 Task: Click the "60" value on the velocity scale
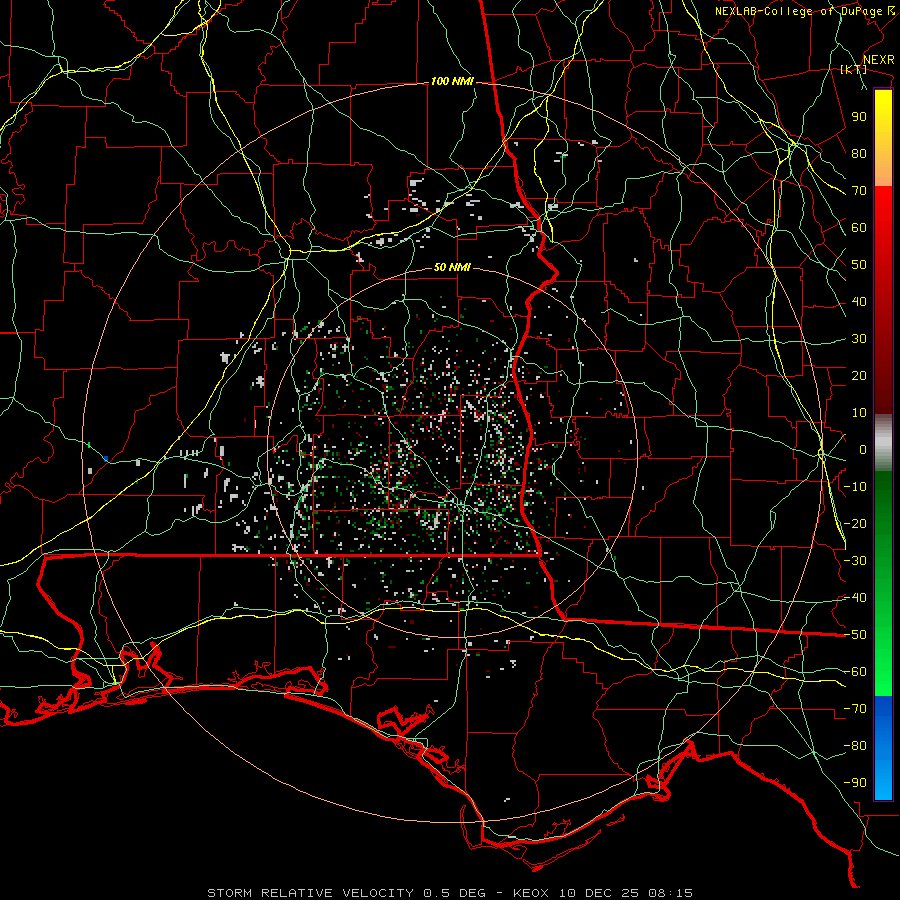(859, 228)
